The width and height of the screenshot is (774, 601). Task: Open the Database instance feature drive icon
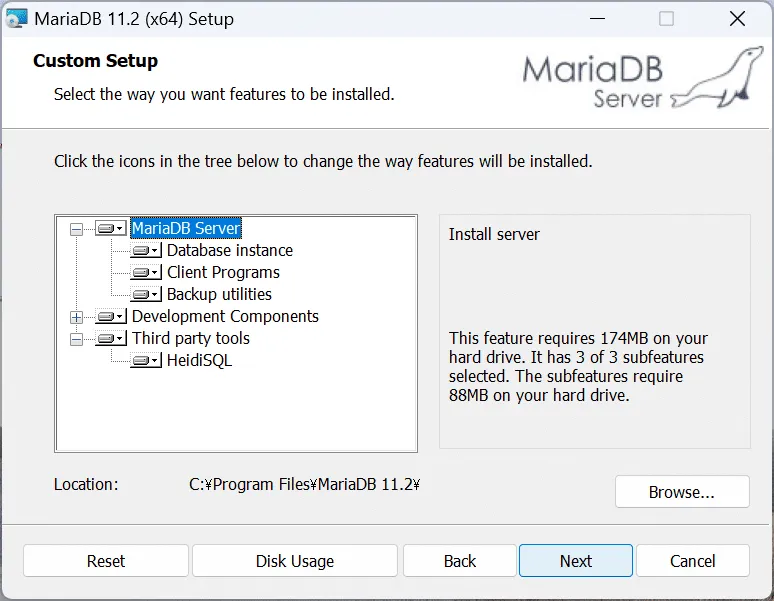pyautogui.click(x=146, y=250)
